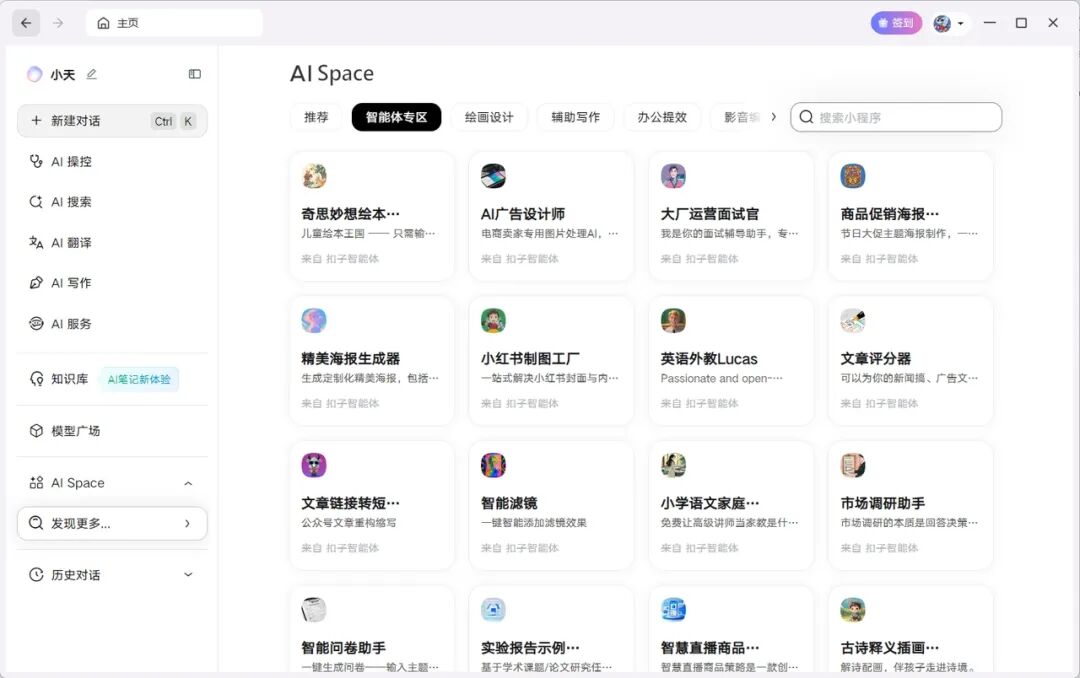Screen dimensions: 1080x678
Task: Switch to the 办公提效 tab
Action: pyautogui.click(x=662, y=117)
